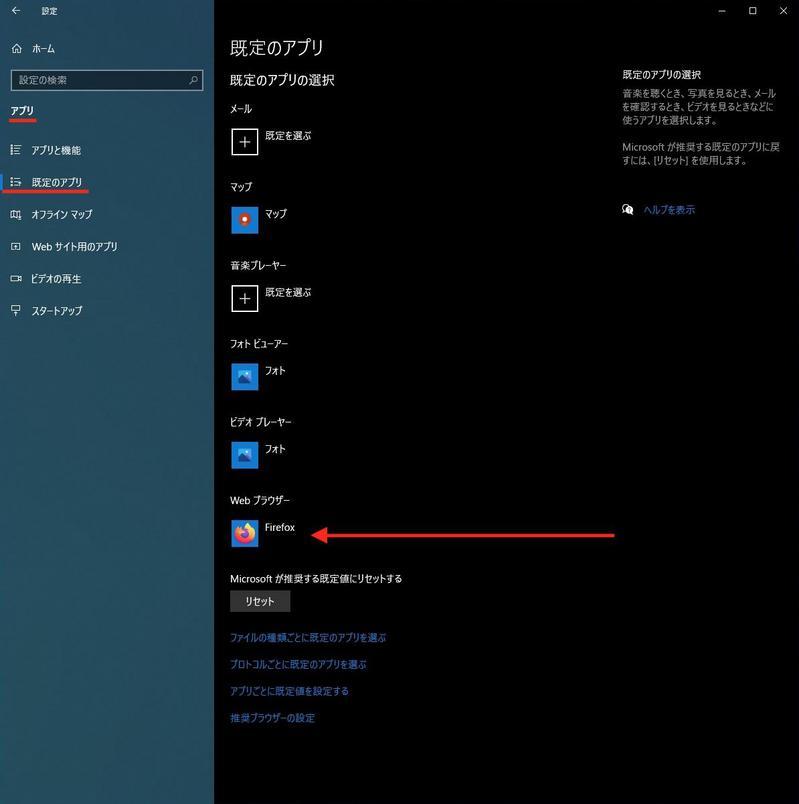Select 既定のアプリ in the sidebar
The image size is (799, 804).
pyautogui.click(x=56, y=182)
